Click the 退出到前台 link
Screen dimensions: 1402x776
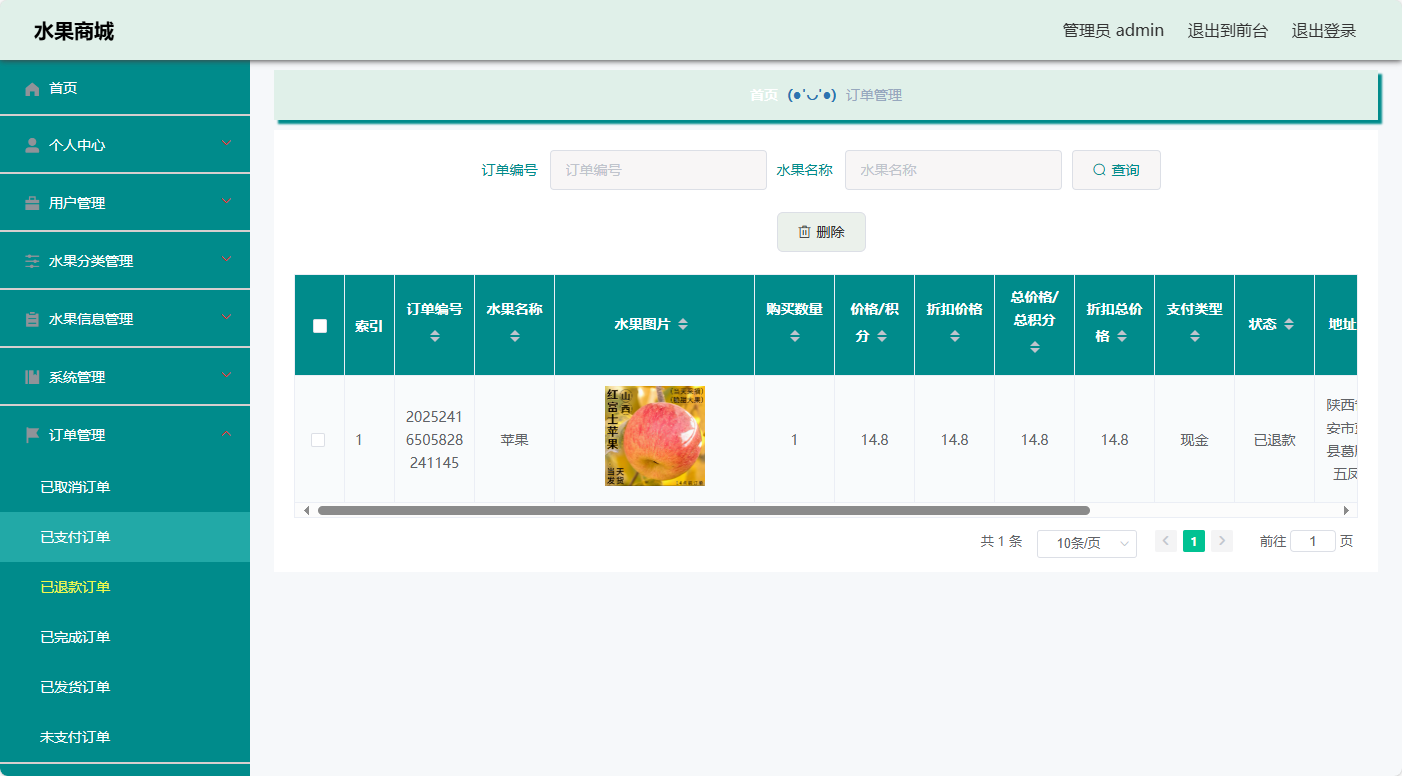pos(1228,30)
